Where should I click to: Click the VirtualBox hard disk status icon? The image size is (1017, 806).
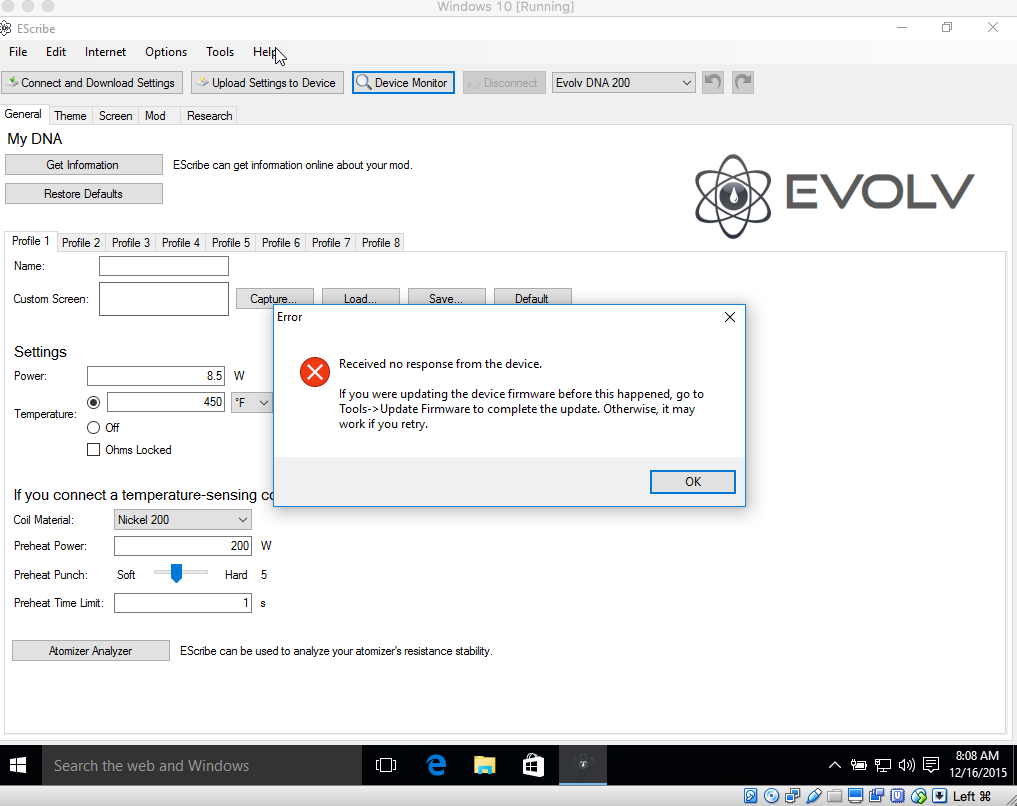(750, 796)
